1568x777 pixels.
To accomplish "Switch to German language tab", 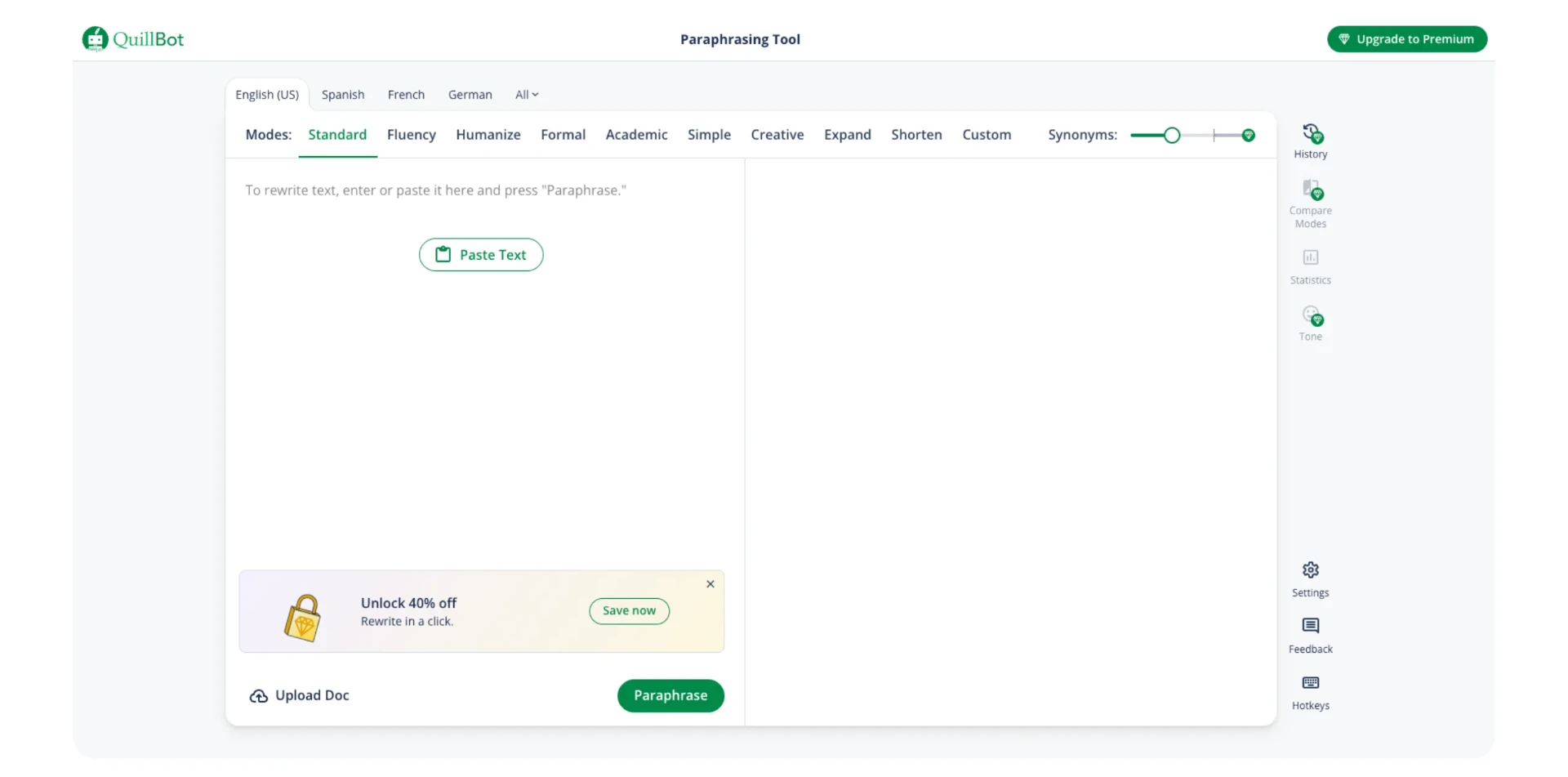I will click(470, 95).
